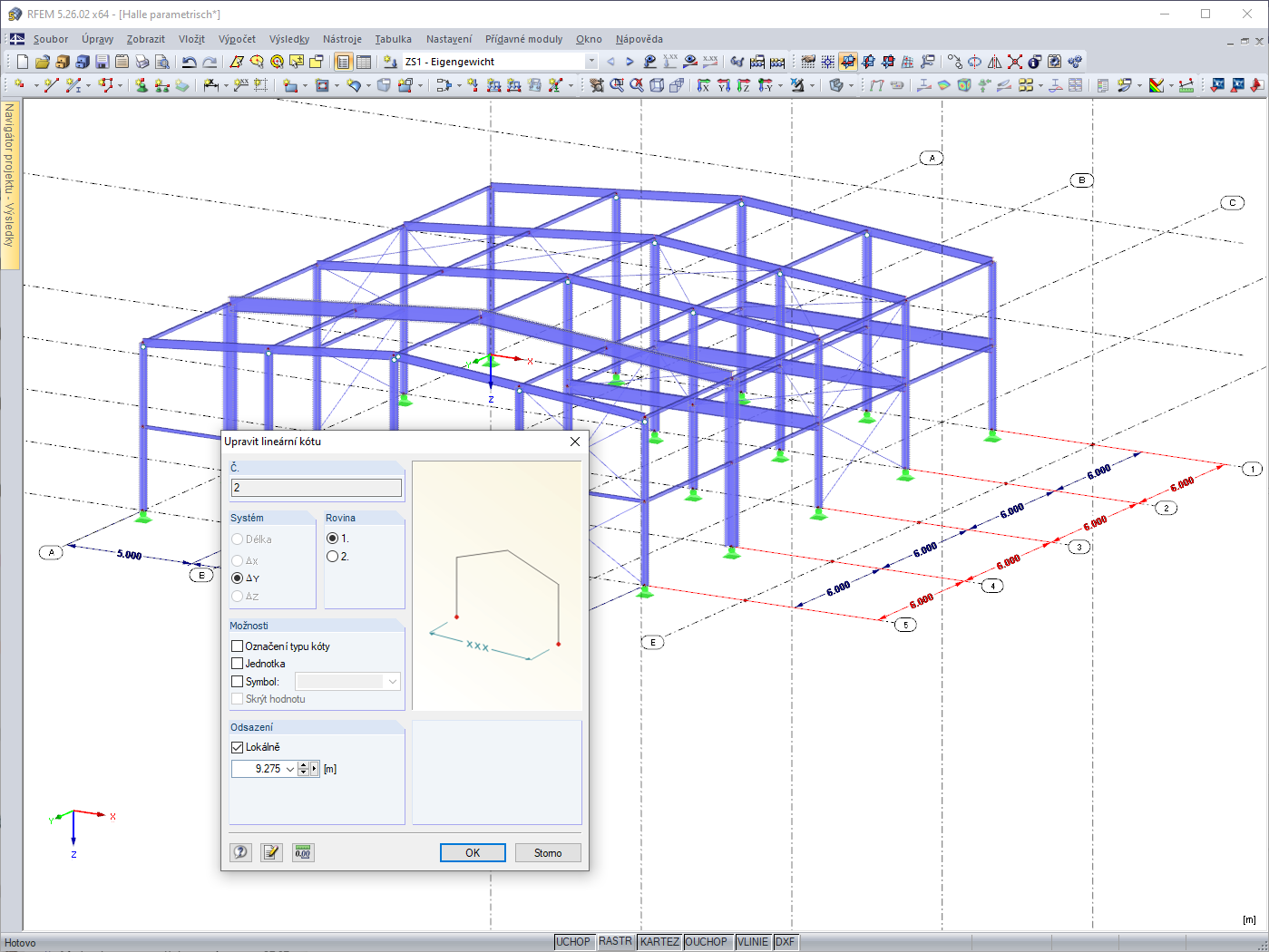The image size is (1269, 952).
Task: Close the Upravit lineární kótu dialog
Action: tap(575, 442)
